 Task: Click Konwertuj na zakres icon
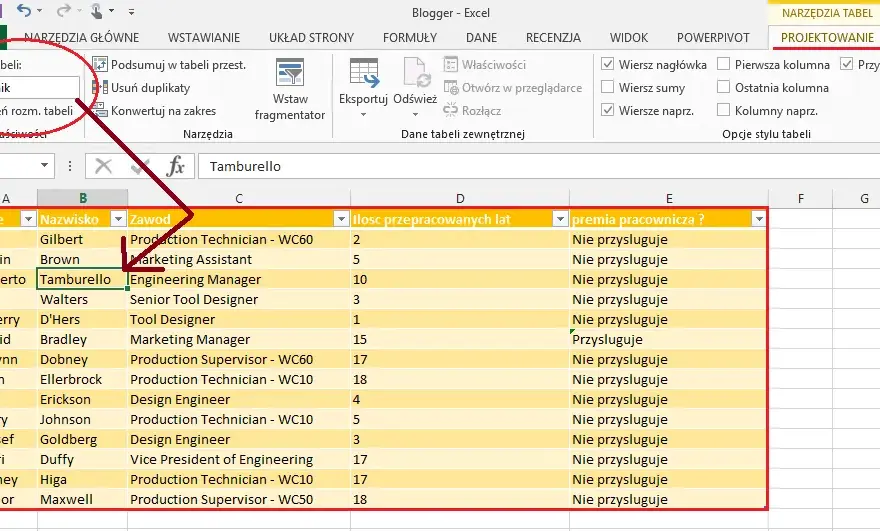100,111
